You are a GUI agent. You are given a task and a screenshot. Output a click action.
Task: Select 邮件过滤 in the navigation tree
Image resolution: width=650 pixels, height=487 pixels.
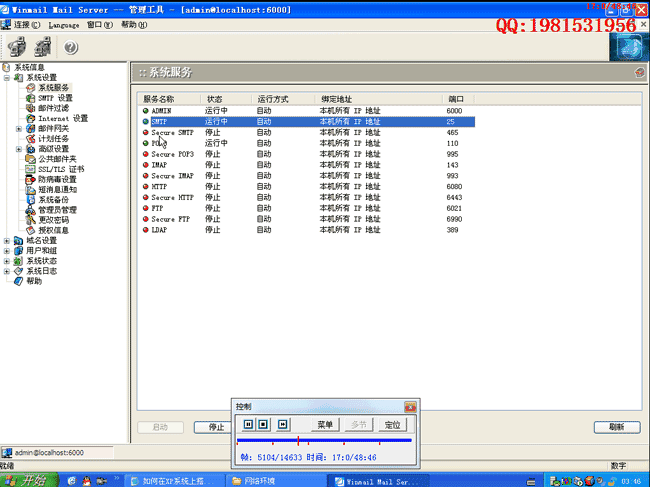(54, 108)
